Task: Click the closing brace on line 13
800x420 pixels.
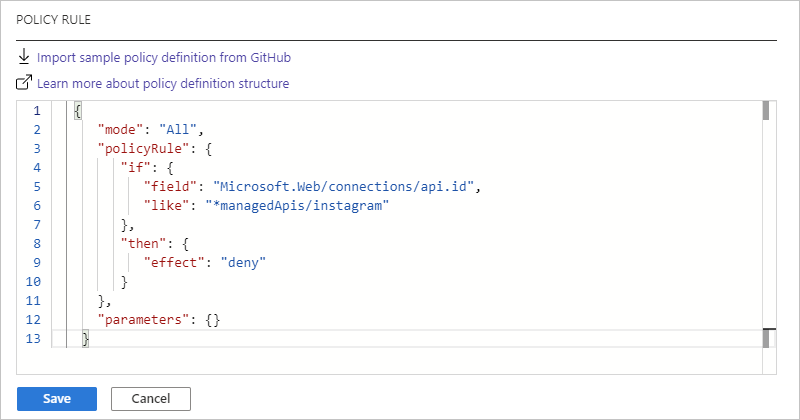Action: point(85,341)
